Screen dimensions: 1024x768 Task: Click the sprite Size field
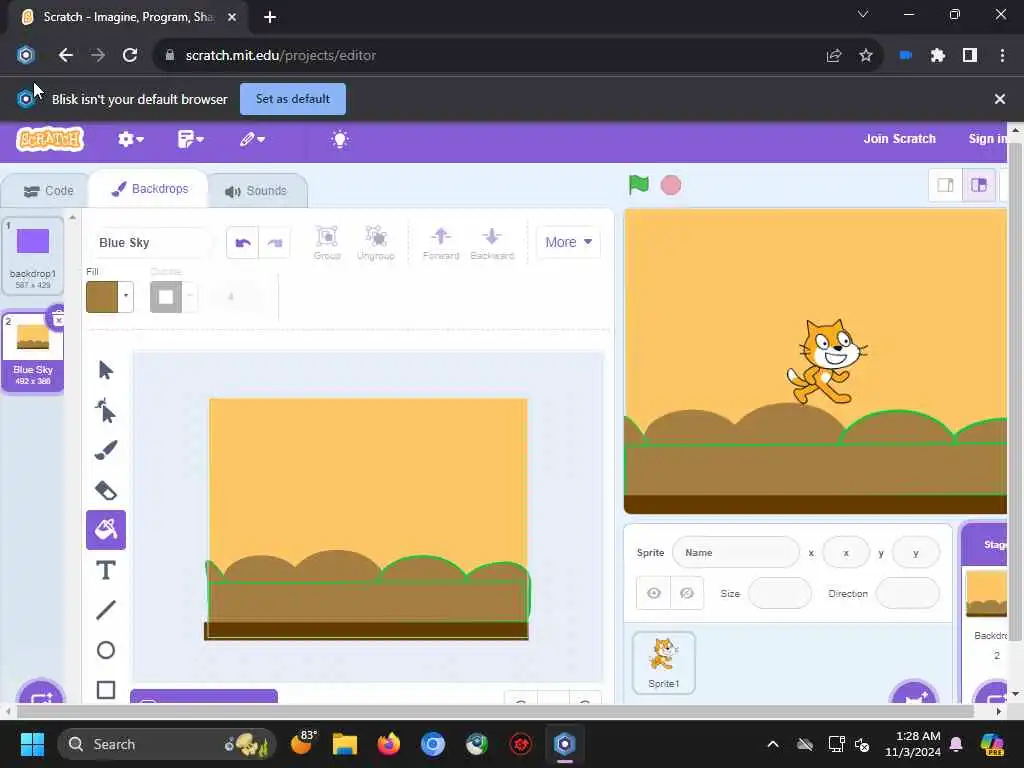click(x=780, y=593)
